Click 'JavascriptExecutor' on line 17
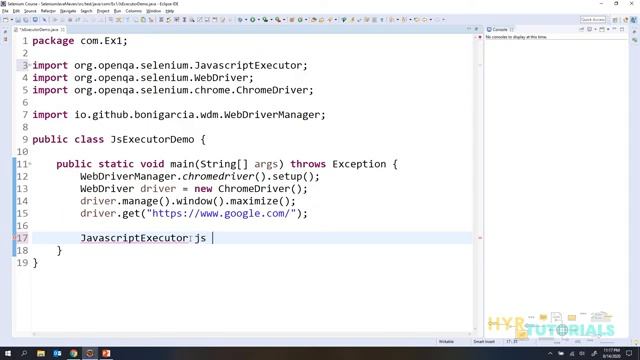Image resolution: width=640 pixels, height=360 pixels. [134, 238]
